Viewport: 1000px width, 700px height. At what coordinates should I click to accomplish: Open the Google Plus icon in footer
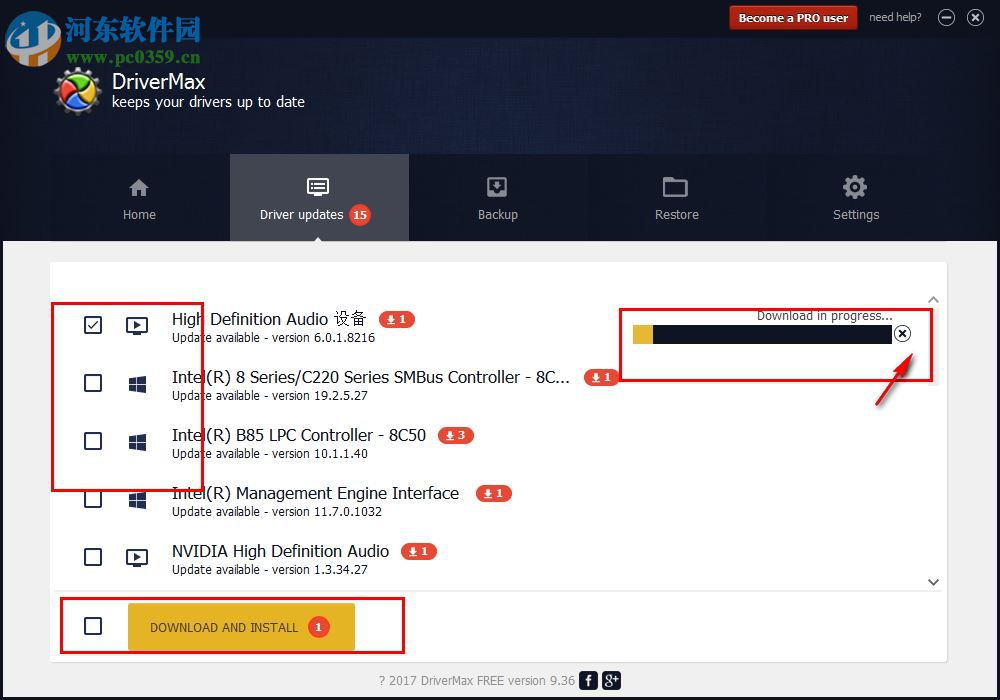tap(611, 680)
